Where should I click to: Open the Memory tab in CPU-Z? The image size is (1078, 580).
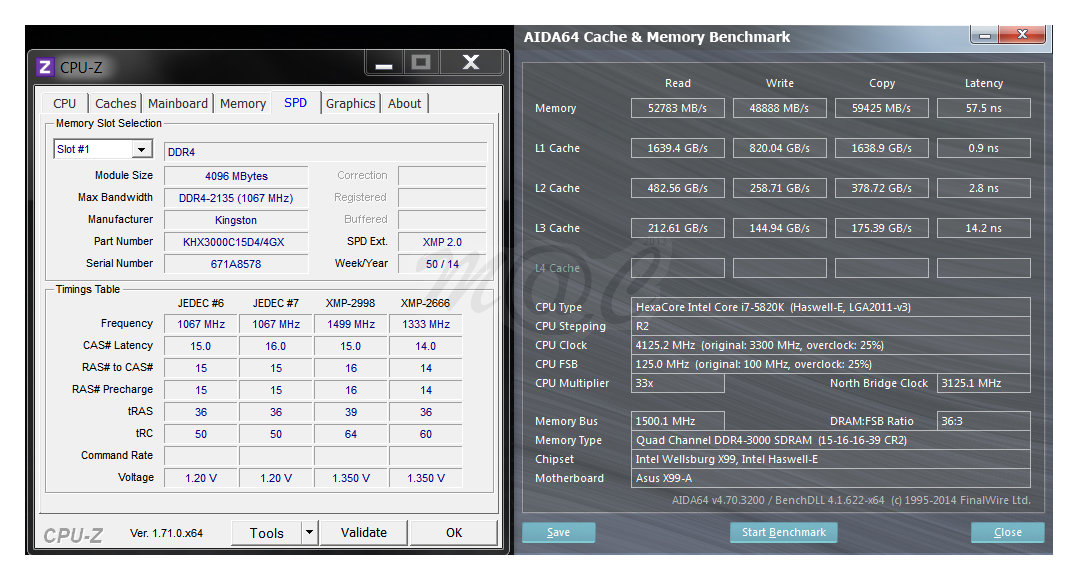pos(243,104)
